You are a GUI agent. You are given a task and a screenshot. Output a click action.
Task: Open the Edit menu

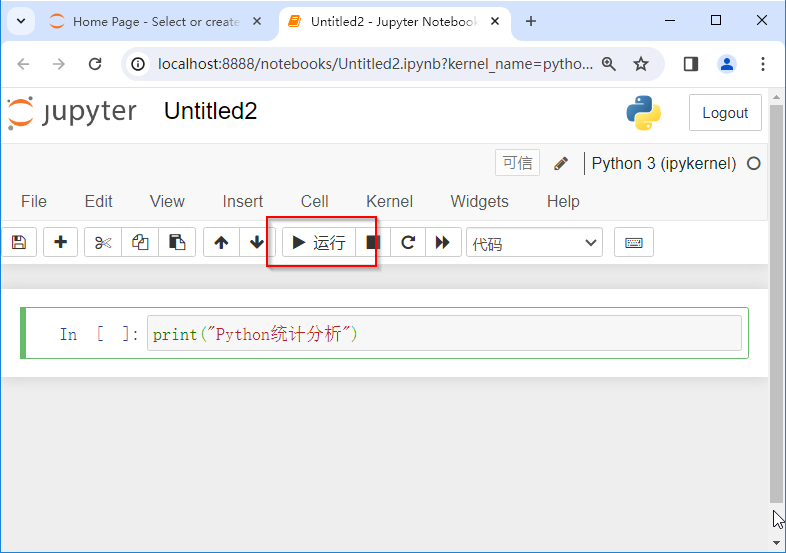coord(98,202)
